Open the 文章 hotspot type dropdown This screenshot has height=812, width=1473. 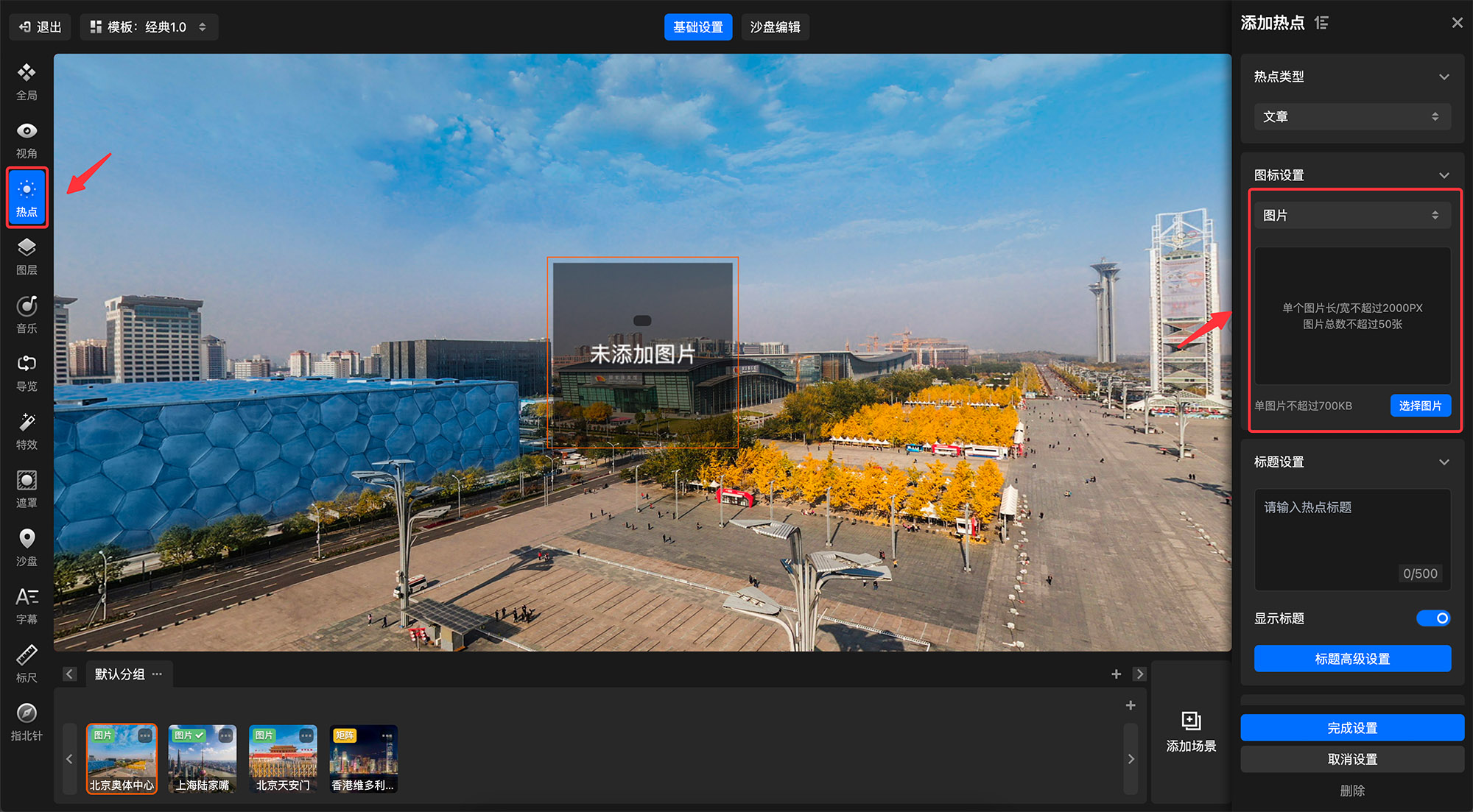pyautogui.click(x=1351, y=116)
